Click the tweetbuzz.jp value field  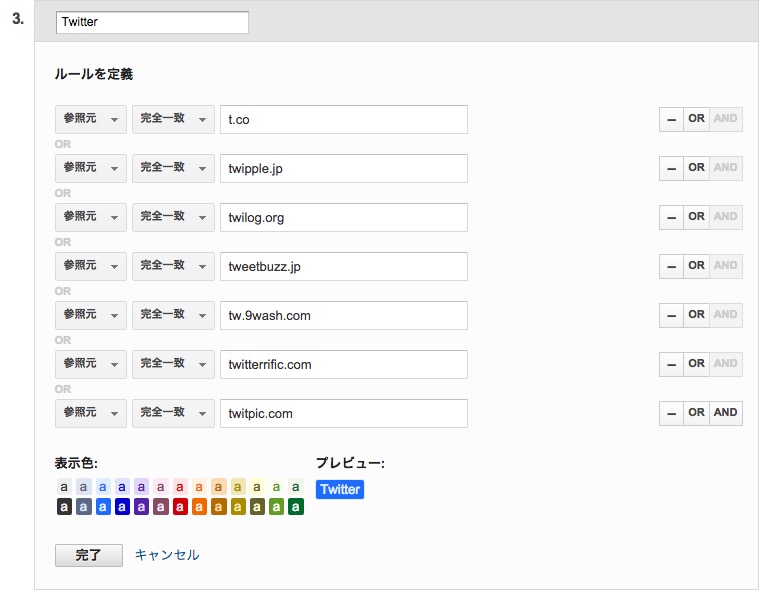tap(344, 266)
